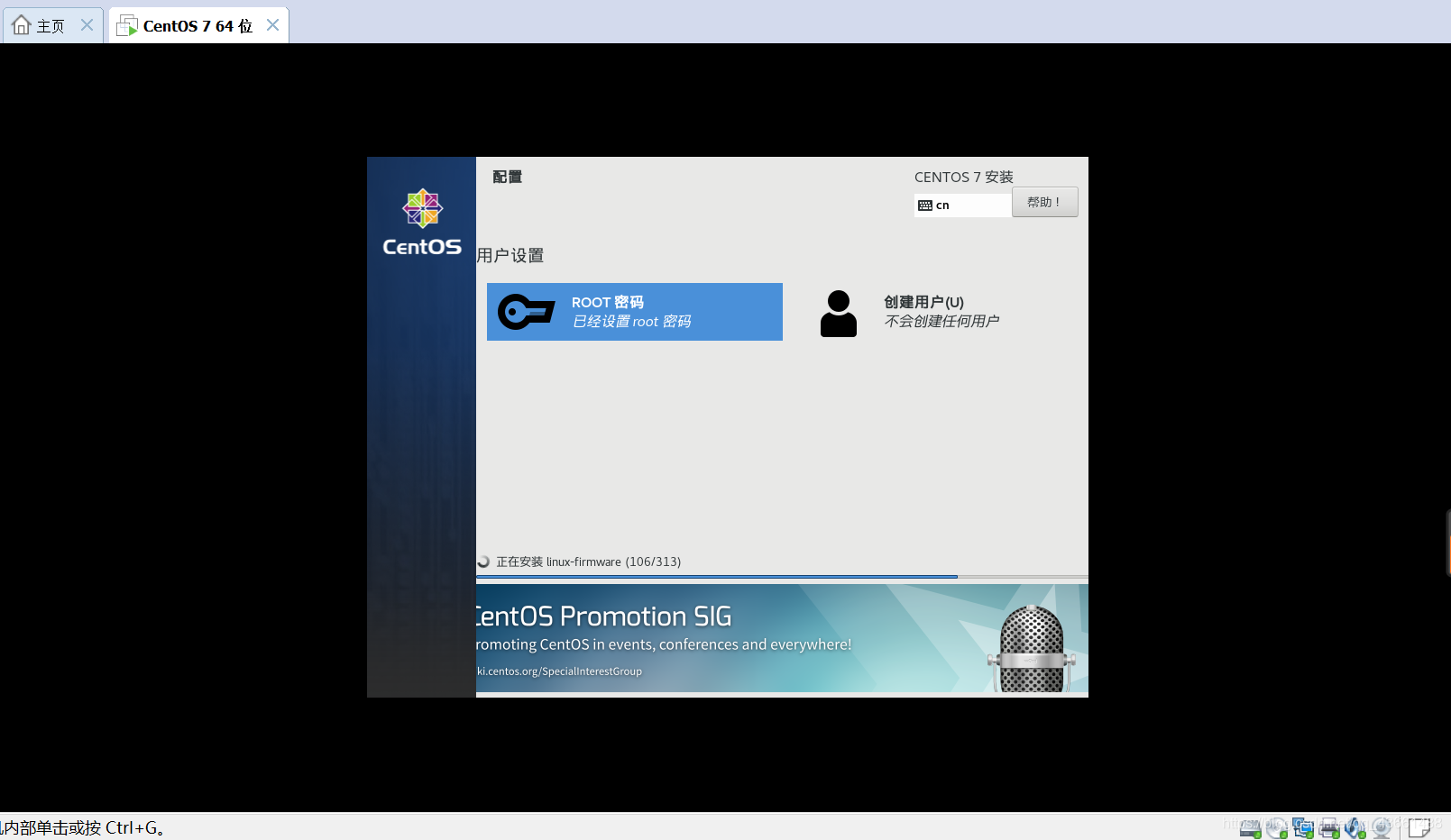
Task: Click the SpecialInterestGroup URL in banner
Action: click(560, 671)
